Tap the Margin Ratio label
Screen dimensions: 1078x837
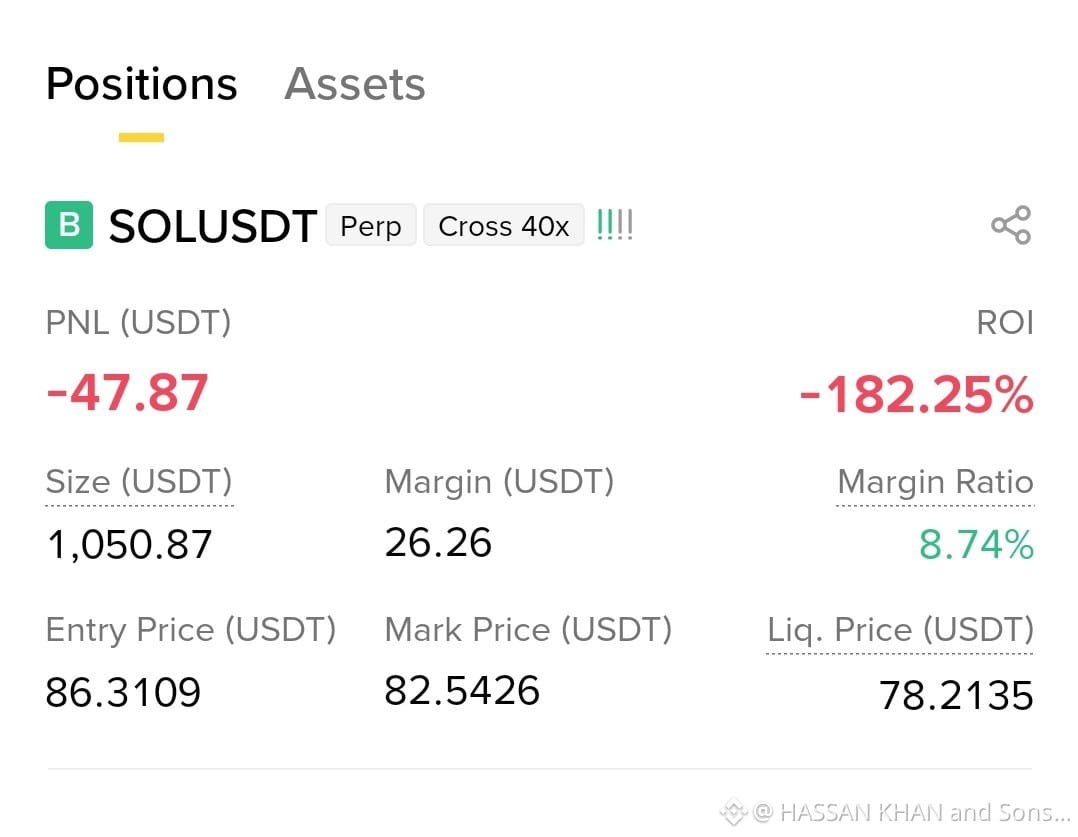click(x=935, y=481)
